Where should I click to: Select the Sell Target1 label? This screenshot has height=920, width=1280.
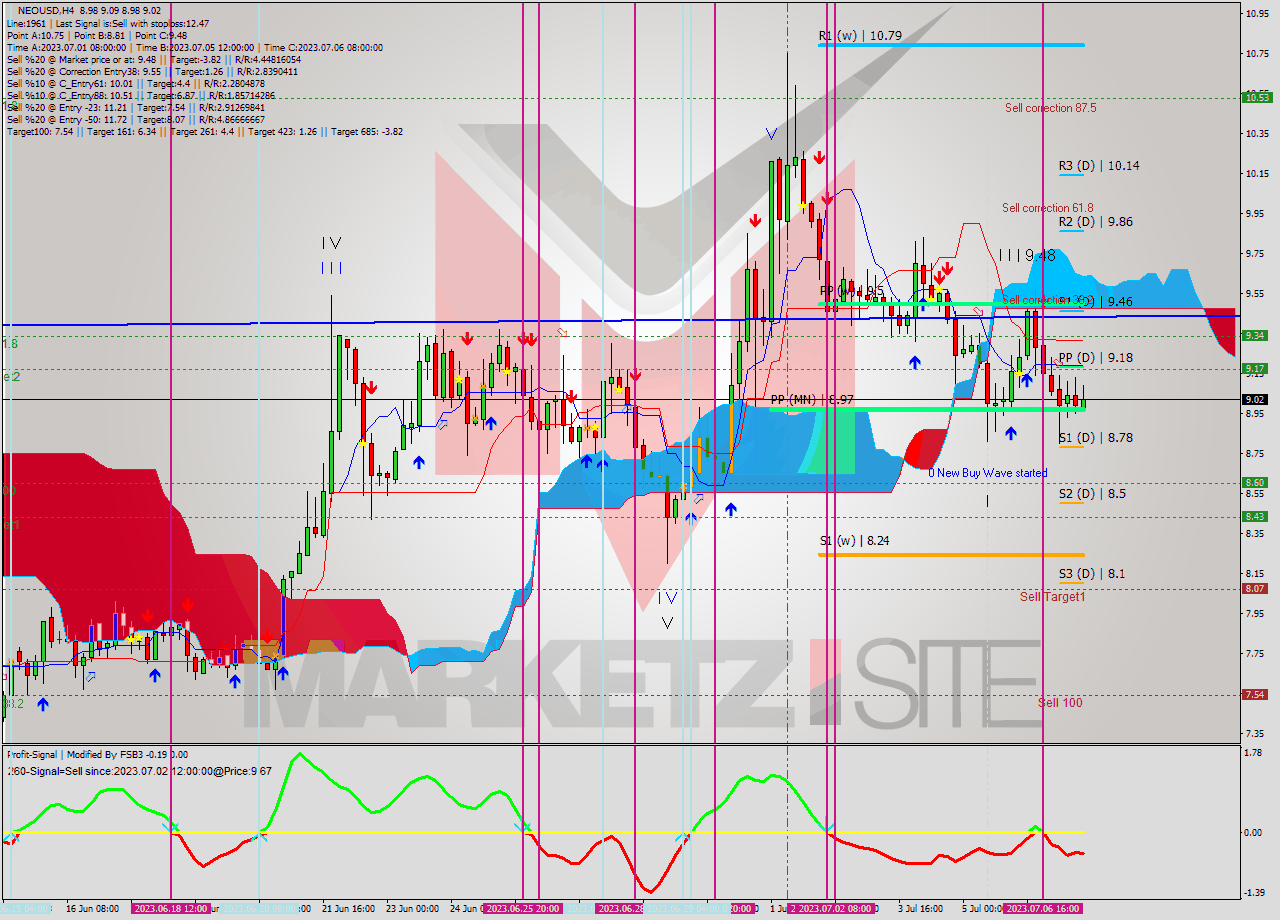coord(1052,597)
